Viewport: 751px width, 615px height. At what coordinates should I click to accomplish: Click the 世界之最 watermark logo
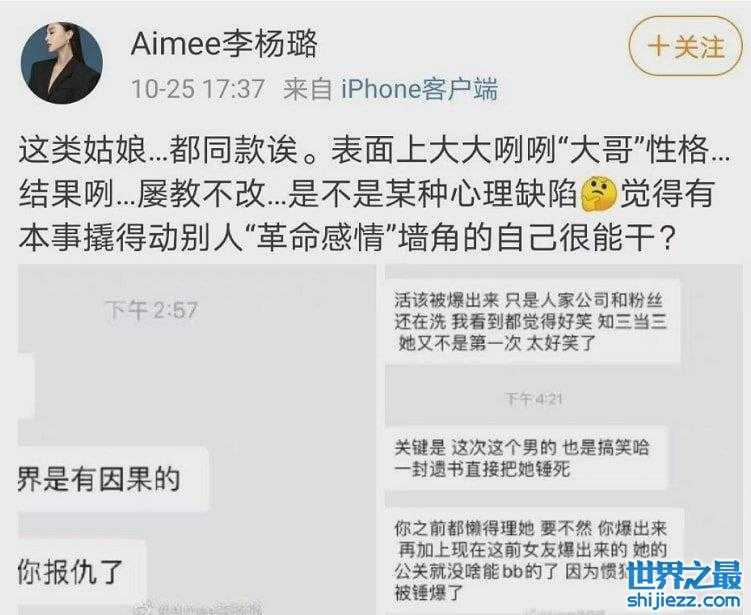(x=683, y=575)
